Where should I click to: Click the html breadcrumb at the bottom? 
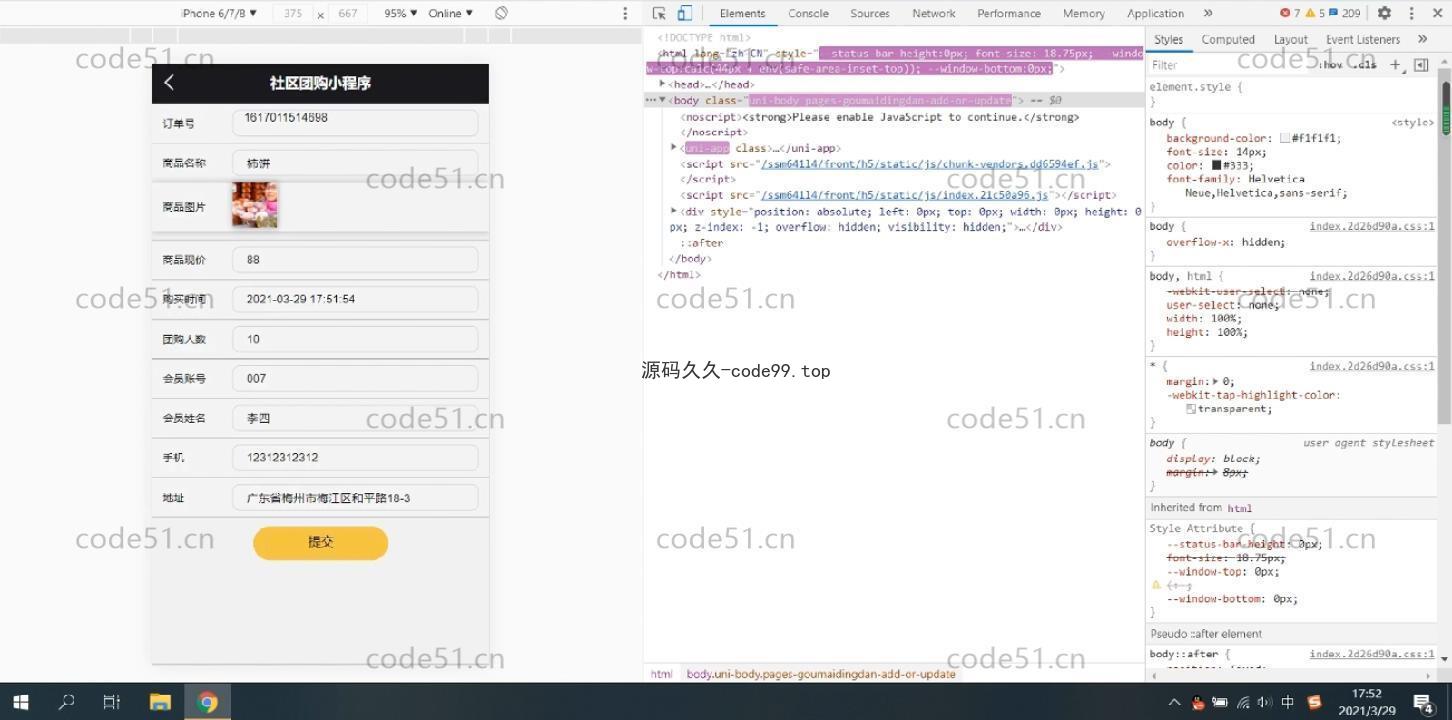[x=661, y=674]
